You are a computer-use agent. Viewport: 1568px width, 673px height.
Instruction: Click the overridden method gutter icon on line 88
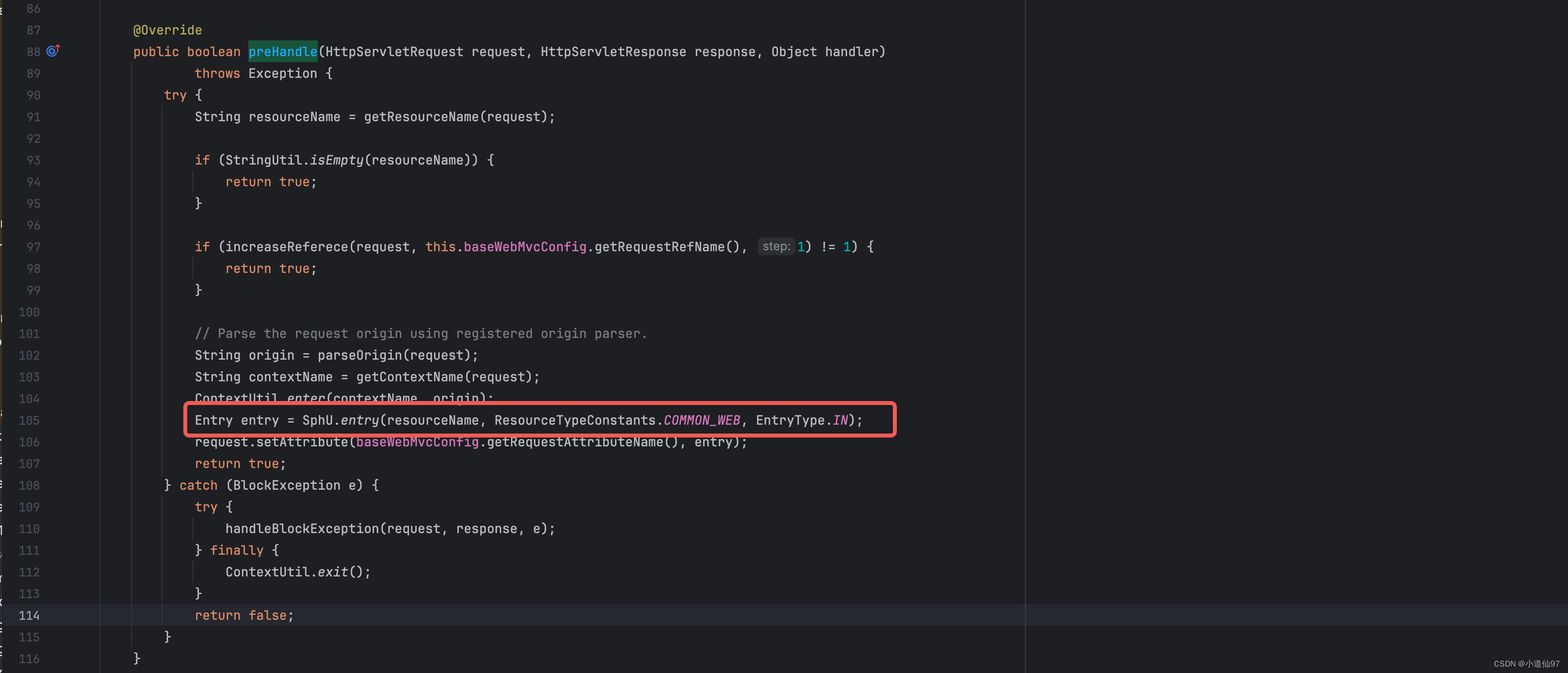coord(53,51)
